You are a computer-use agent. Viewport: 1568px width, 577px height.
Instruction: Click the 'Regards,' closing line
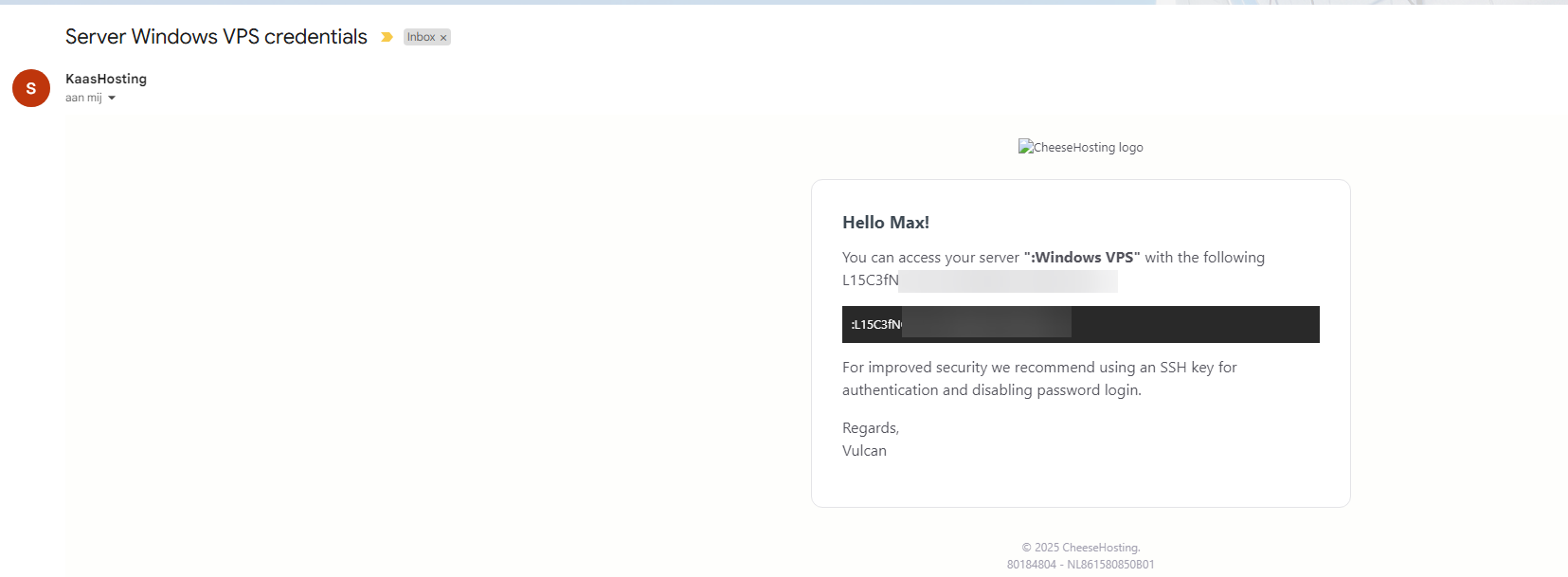tap(870, 428)
